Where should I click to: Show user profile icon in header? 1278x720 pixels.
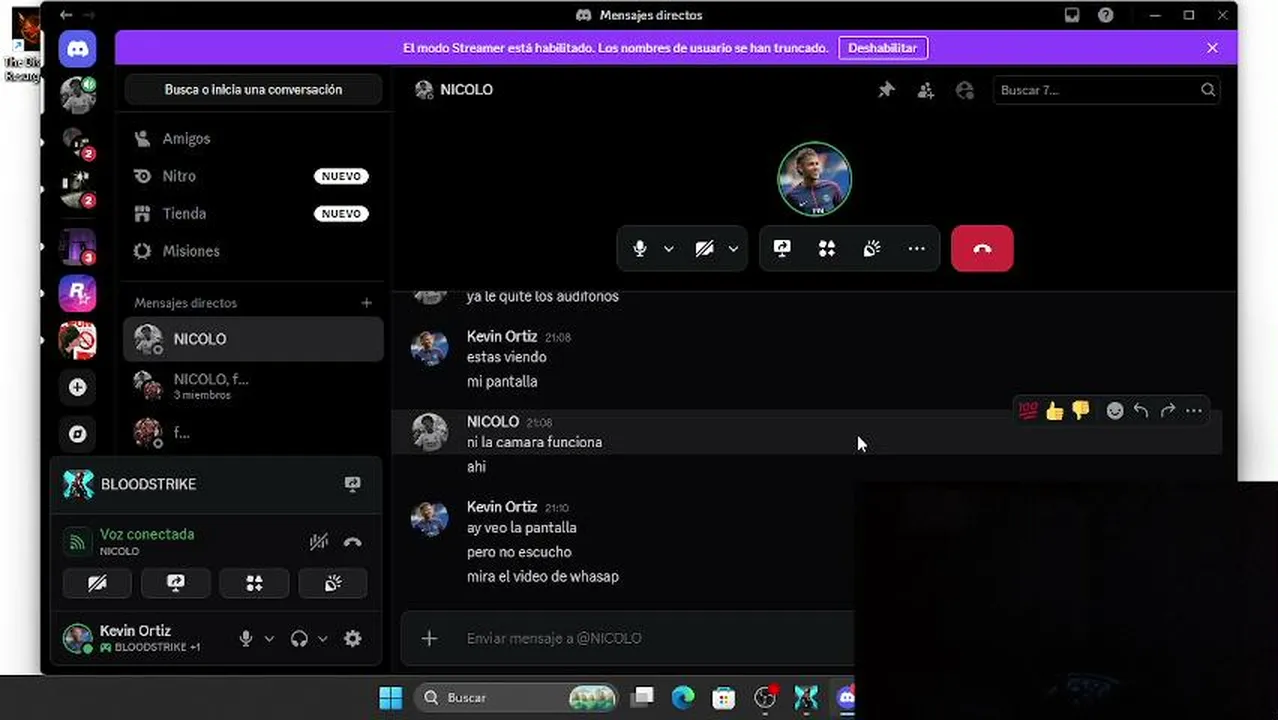point(964,90)
